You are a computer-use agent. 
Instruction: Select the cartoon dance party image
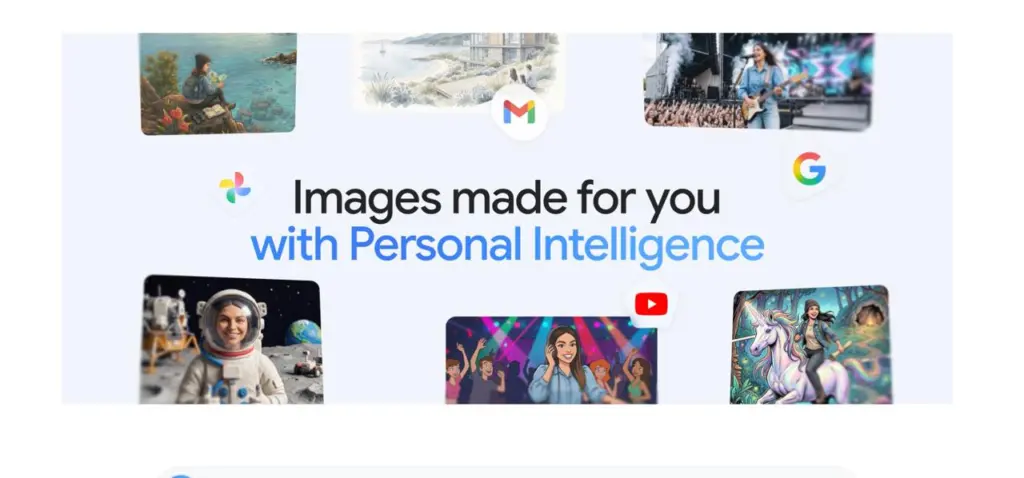point(551,360)
